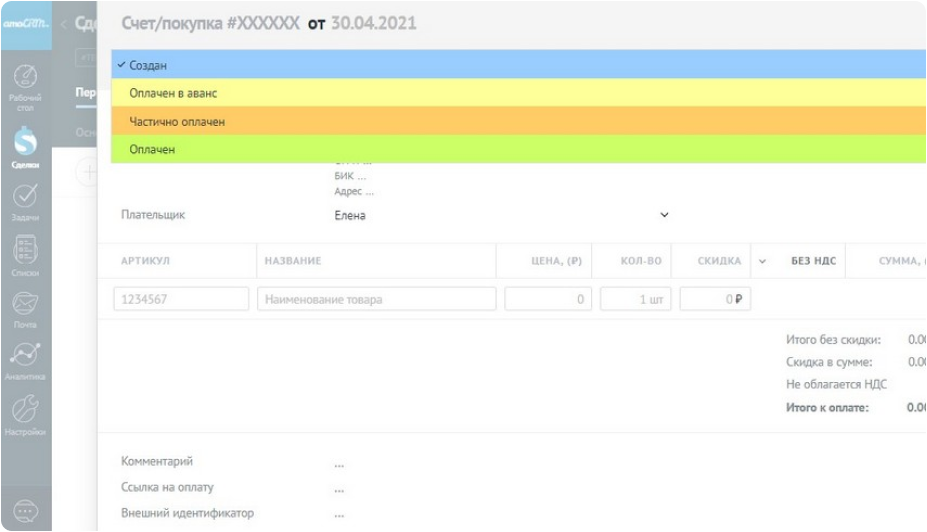Open the Аналитика section icon
Screen dimensions: 927x532
point(25,361)
